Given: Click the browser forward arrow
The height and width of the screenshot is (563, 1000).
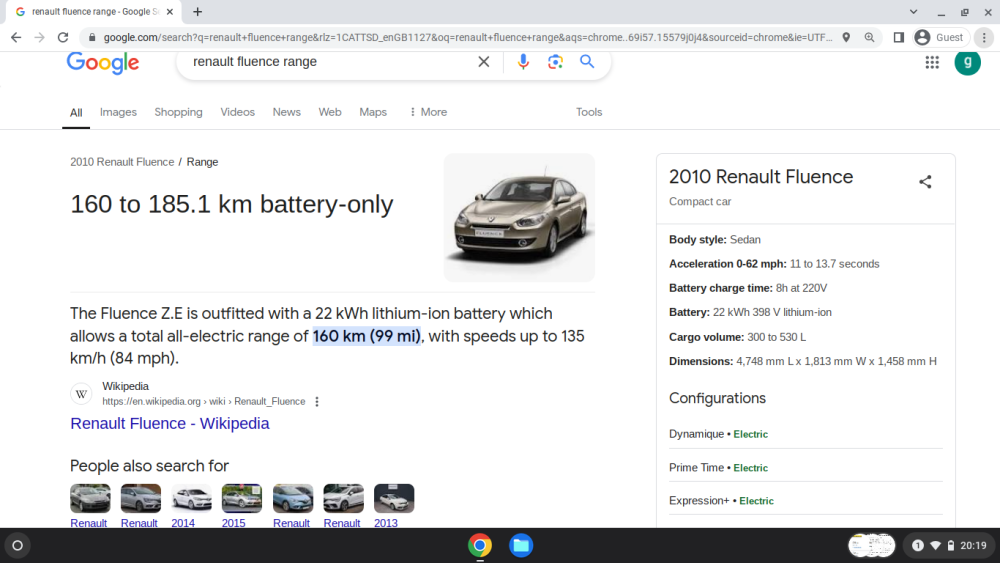Looking at the screenshot, I should point(40,38).
